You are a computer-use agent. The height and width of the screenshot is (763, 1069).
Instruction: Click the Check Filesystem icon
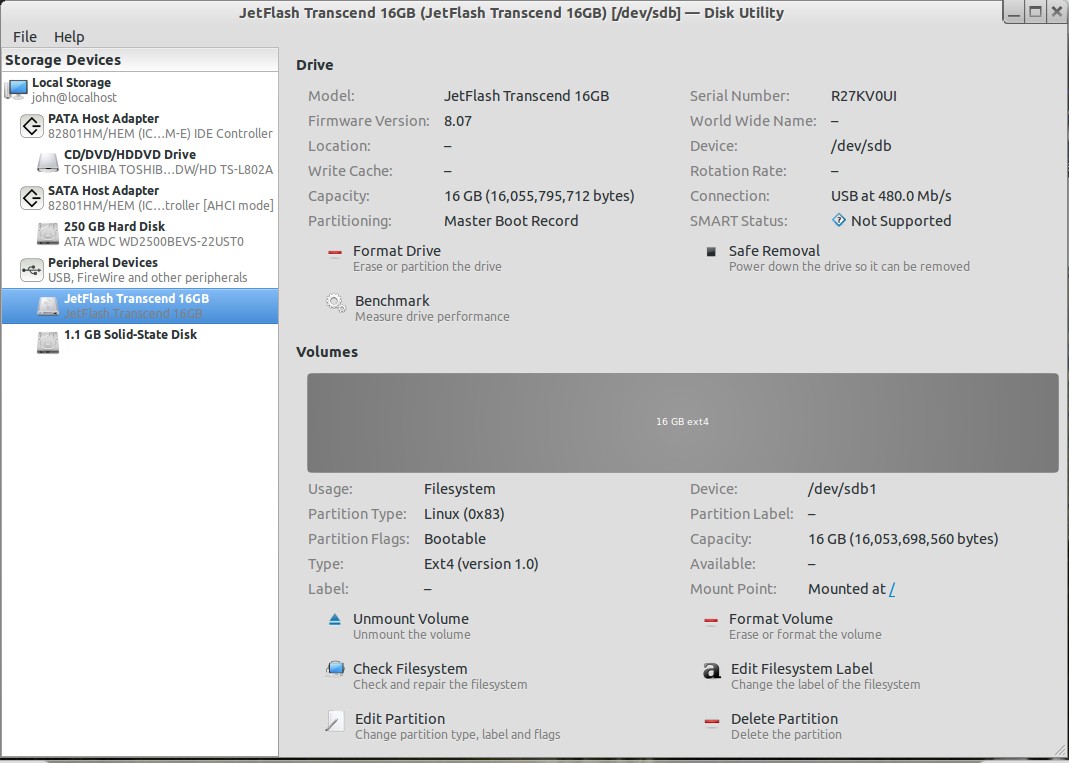pyautogui.click(x=335, y=670)
